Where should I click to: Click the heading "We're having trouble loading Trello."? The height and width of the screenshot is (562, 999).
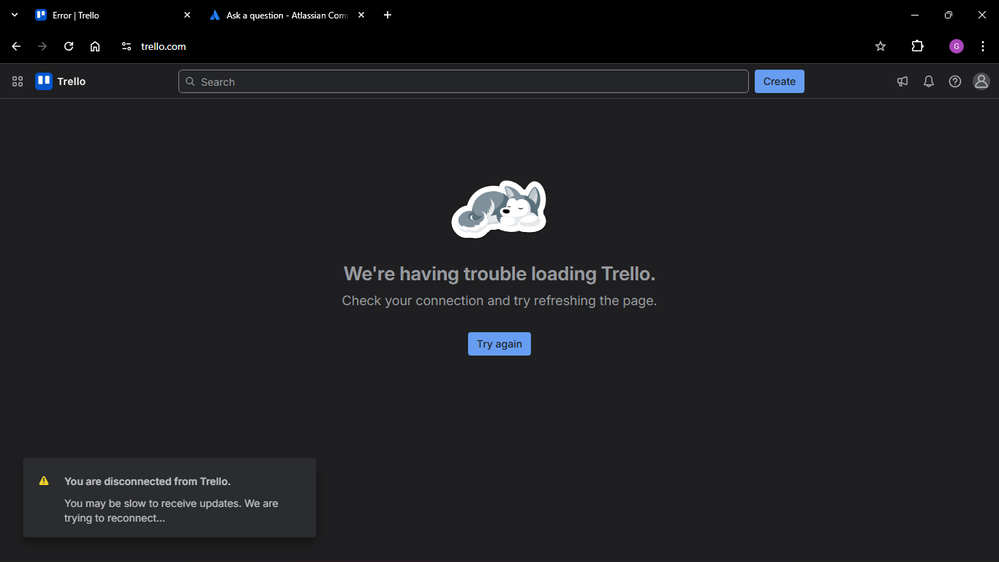pyautogui.click(x=499, y=274)
